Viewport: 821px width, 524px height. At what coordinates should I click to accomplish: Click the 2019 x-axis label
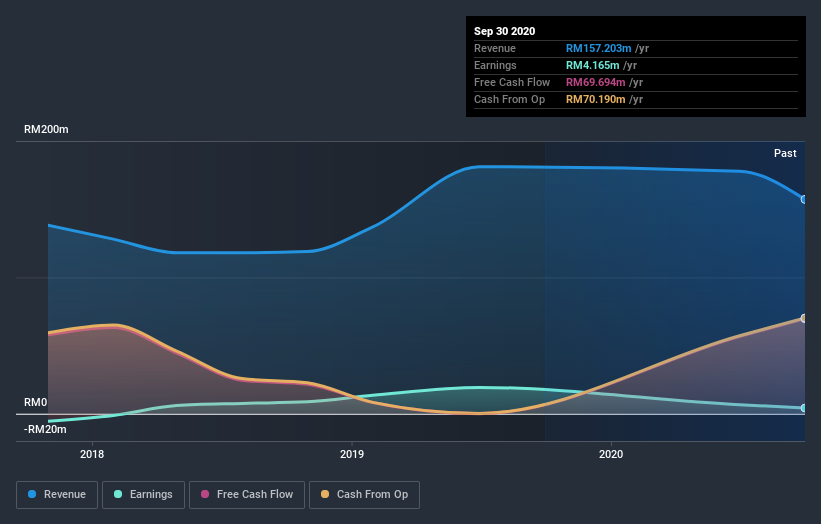(352, 454)
